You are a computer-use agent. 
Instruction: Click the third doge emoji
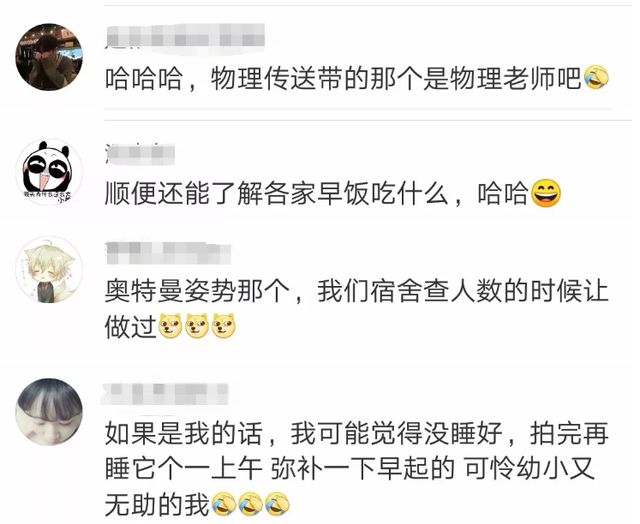click(224, 325)
